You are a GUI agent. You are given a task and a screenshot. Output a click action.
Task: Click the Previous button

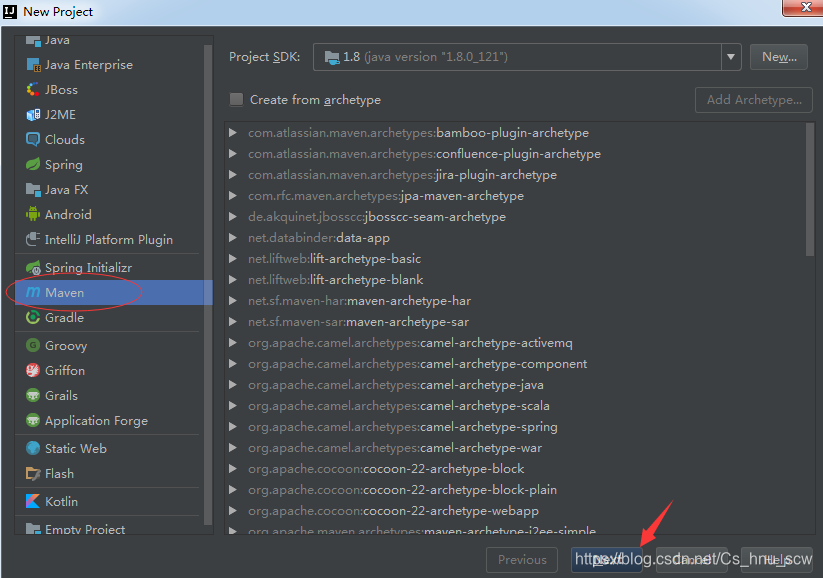pyautogui.click(x=522, y=560)
